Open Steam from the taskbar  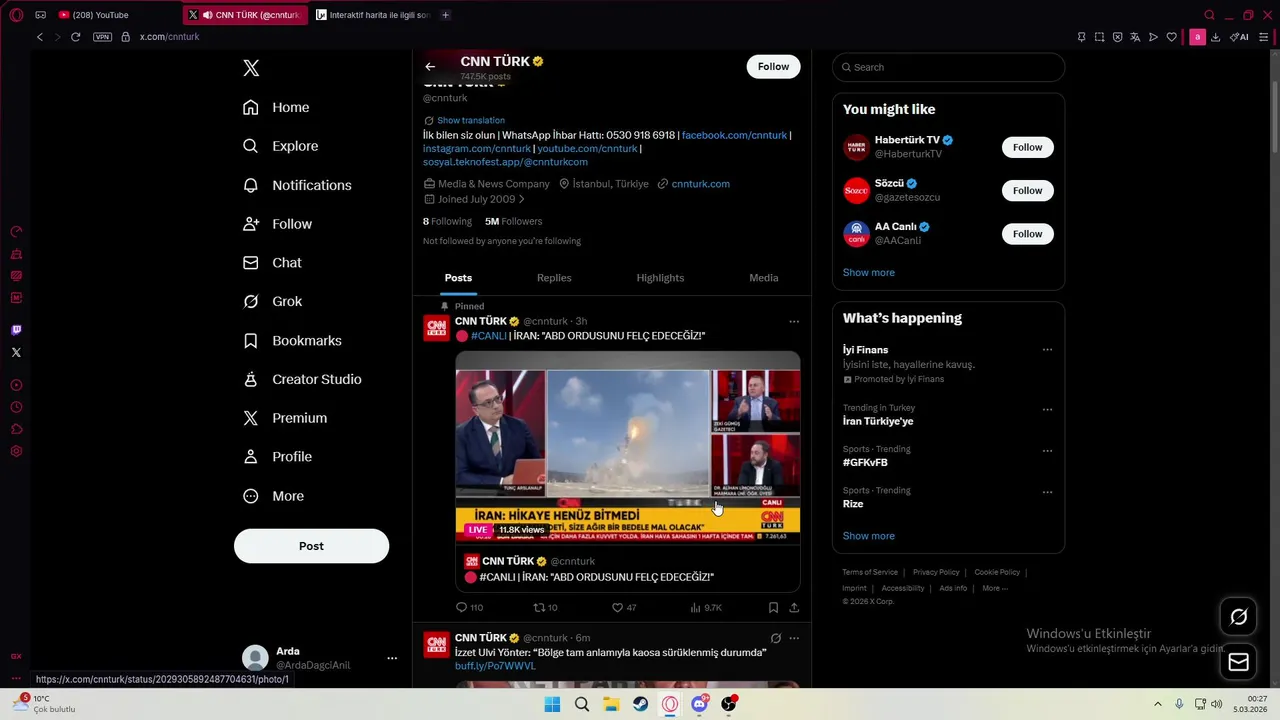coord(641,704)
